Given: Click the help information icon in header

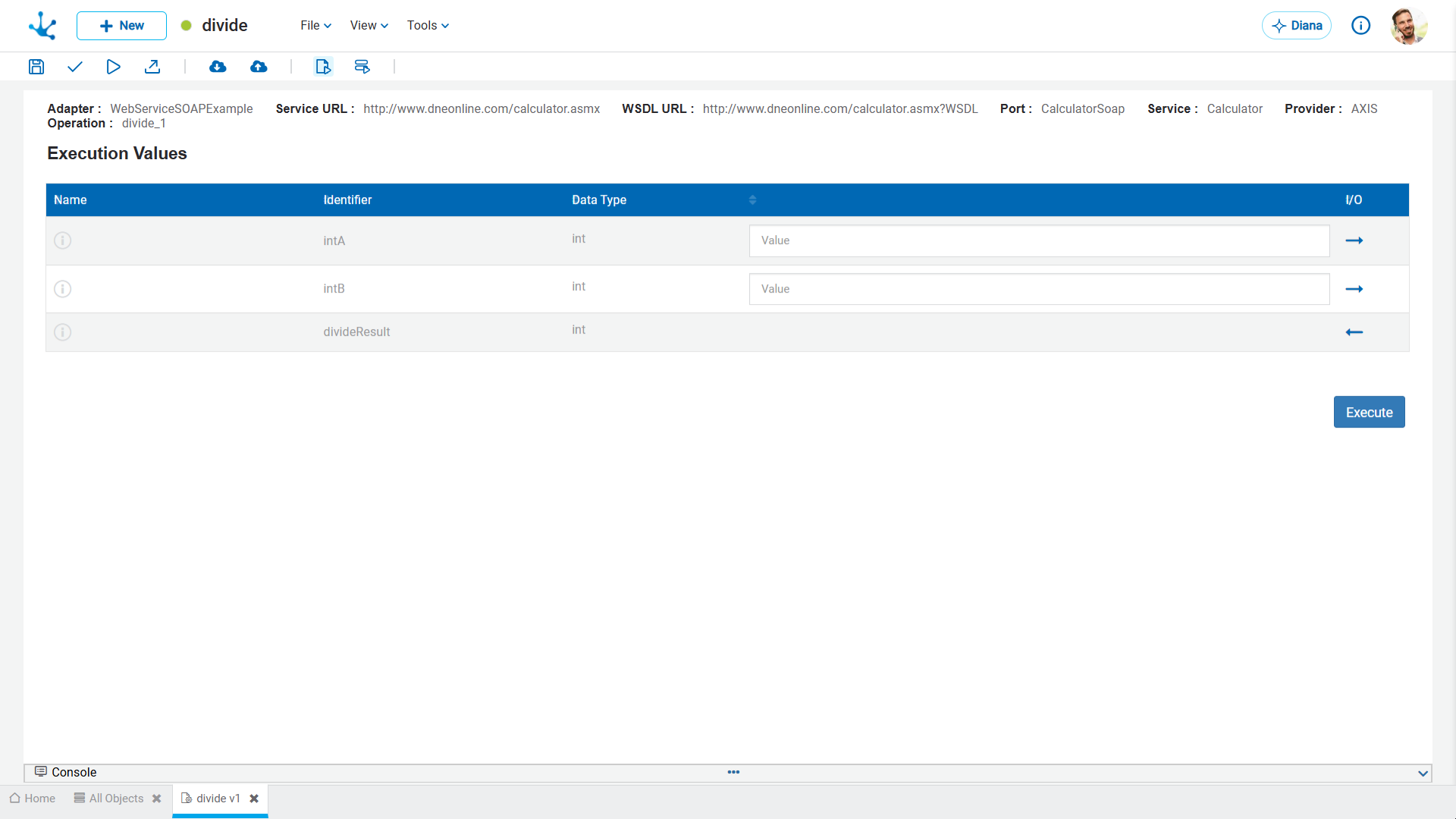Looking at the screenshot, I should pos(1361,26).
